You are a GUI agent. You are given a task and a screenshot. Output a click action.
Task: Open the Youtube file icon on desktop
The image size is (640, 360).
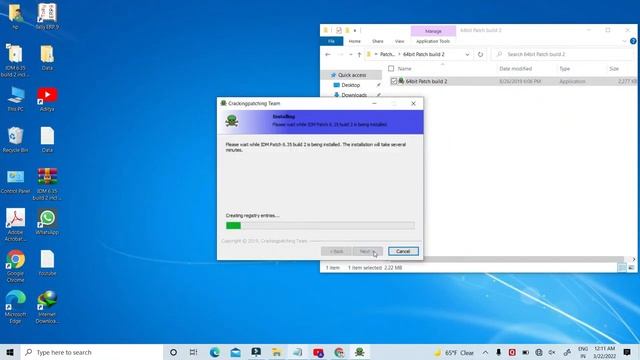pyautogui.click(x=47, y=263)
